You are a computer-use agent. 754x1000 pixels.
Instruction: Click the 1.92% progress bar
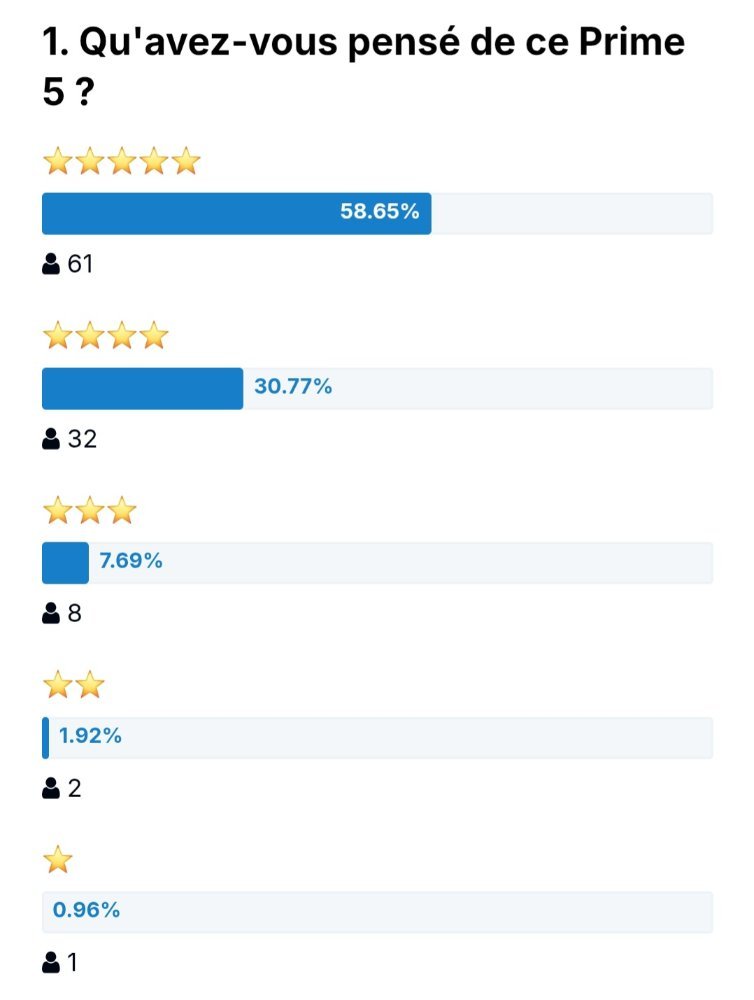378,738
